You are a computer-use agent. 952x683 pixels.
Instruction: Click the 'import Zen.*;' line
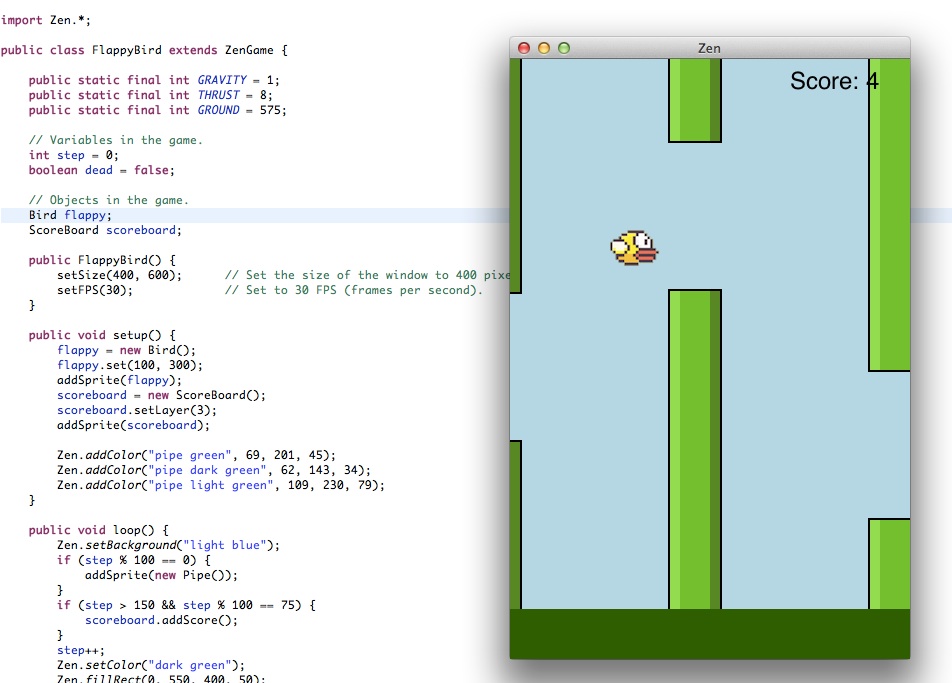point(46,20)
